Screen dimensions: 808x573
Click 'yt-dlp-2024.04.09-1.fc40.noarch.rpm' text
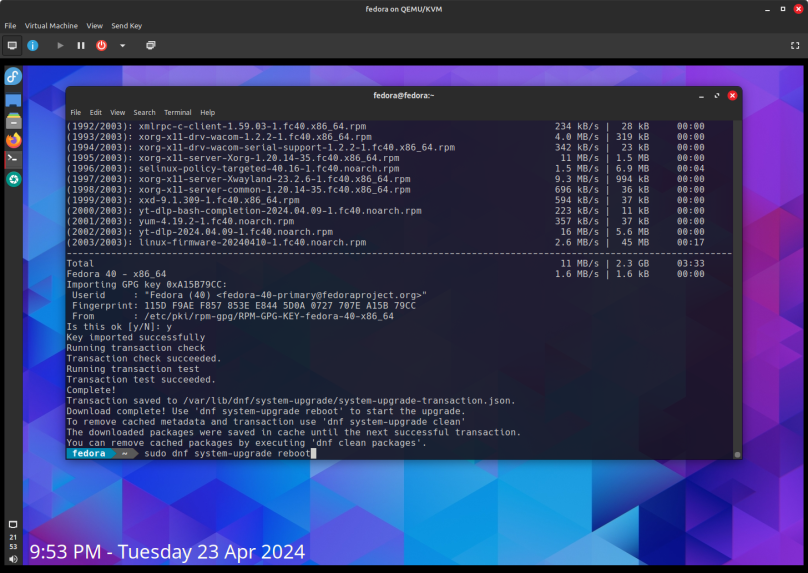pos(235,232)
